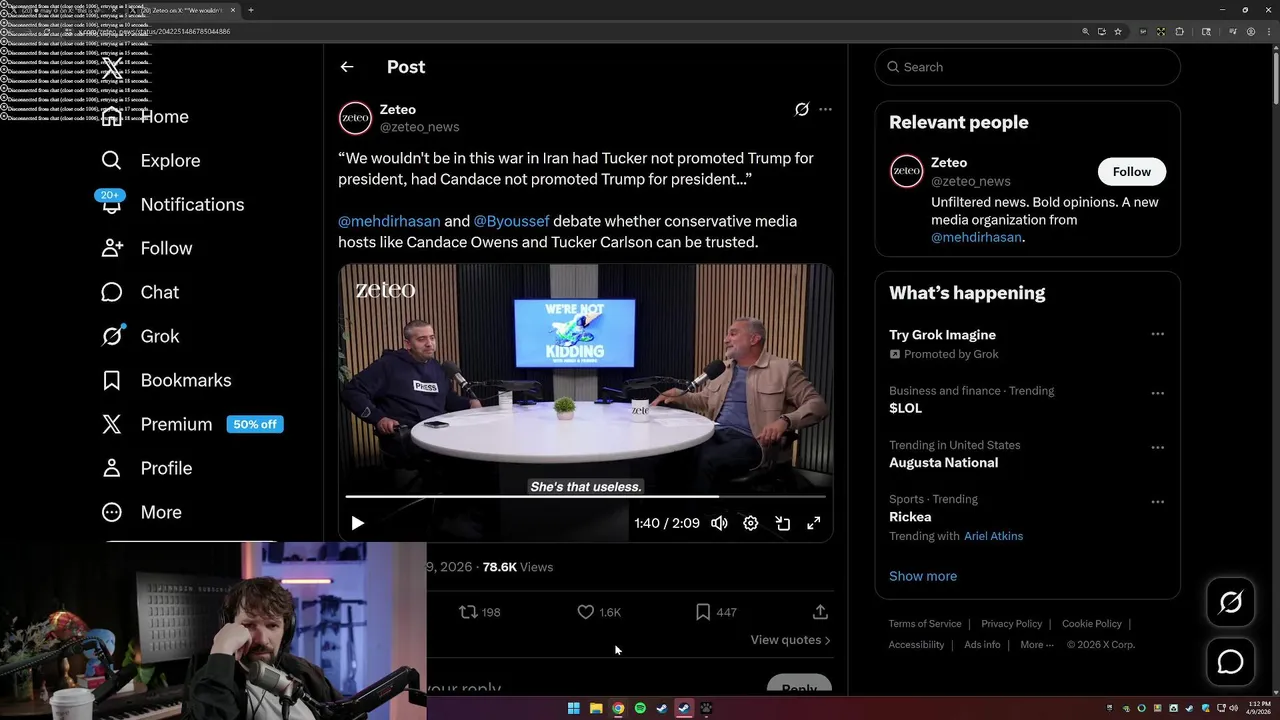Go back with the Post arrow

(x=347, y=67)
